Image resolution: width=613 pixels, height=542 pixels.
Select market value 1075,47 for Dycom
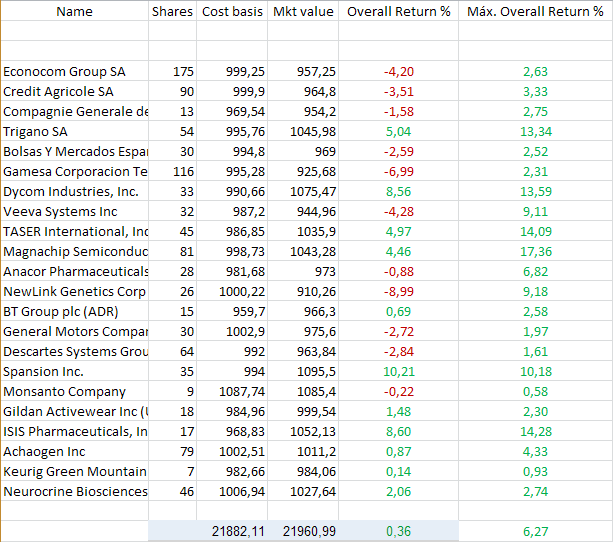[303, 191]
